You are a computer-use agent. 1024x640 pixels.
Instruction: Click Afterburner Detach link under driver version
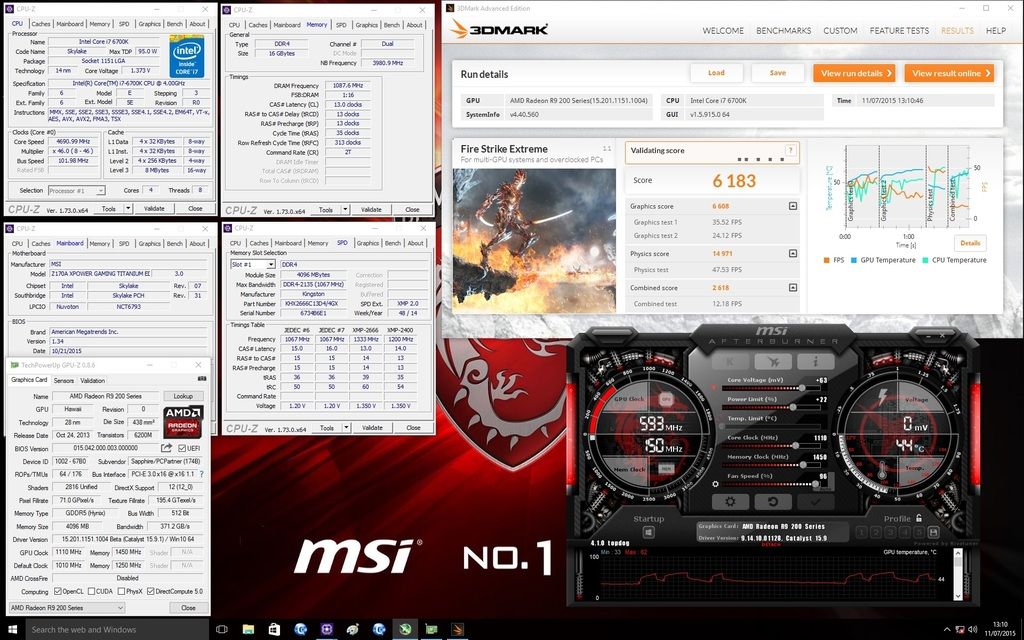point(771,544)
